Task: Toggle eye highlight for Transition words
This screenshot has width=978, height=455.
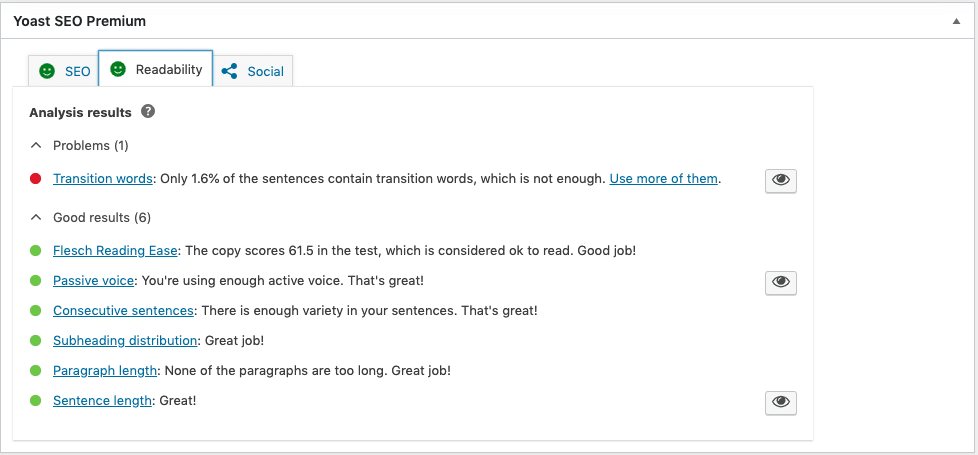Action: [x=781, y=180]
